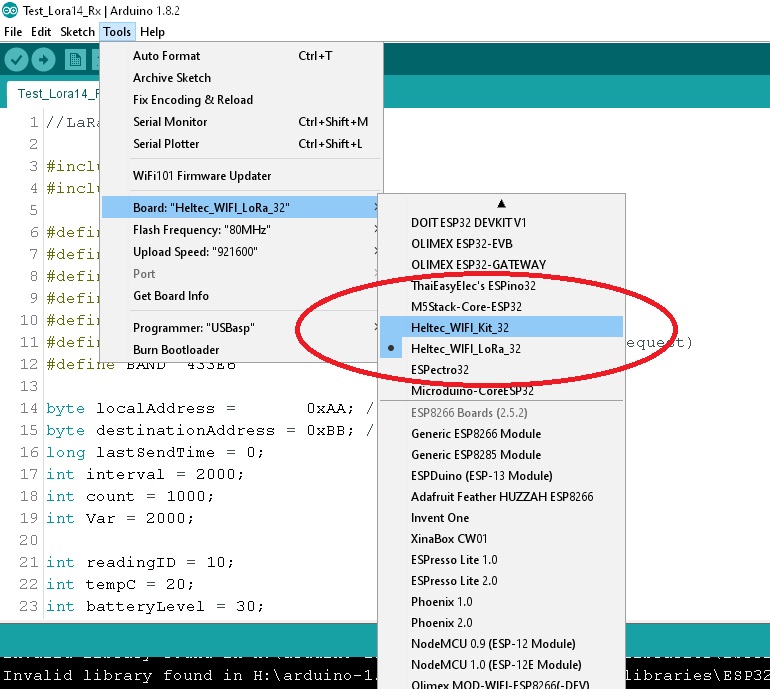
Task: Select Microduino-CoreESP32 board
Action: tap(501, 391)
